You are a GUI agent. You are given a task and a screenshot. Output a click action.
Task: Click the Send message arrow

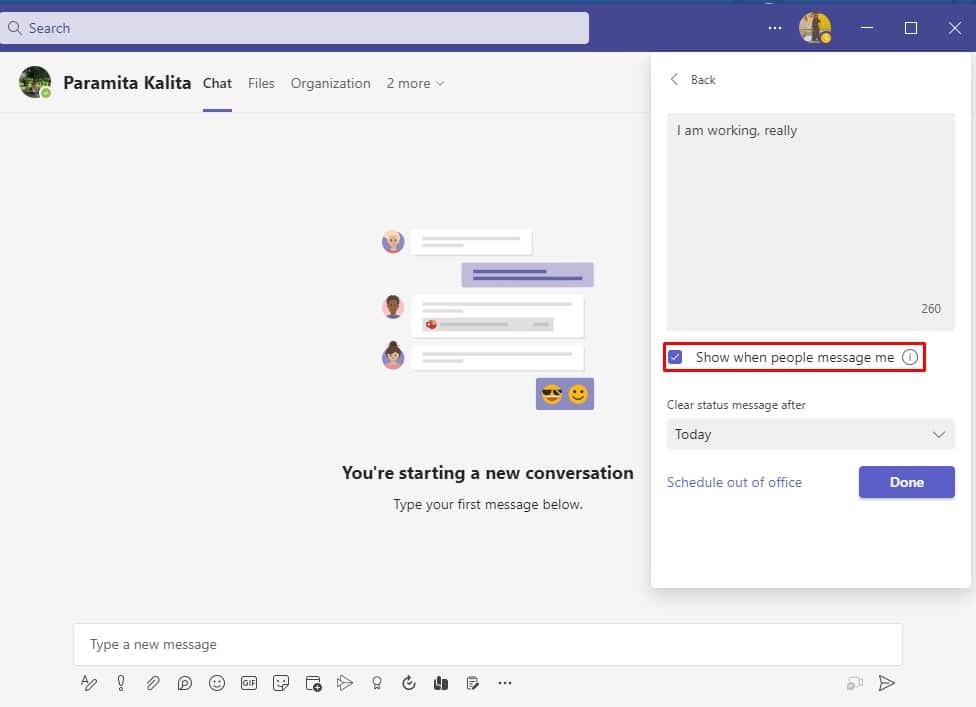click(x=886, y=683)
